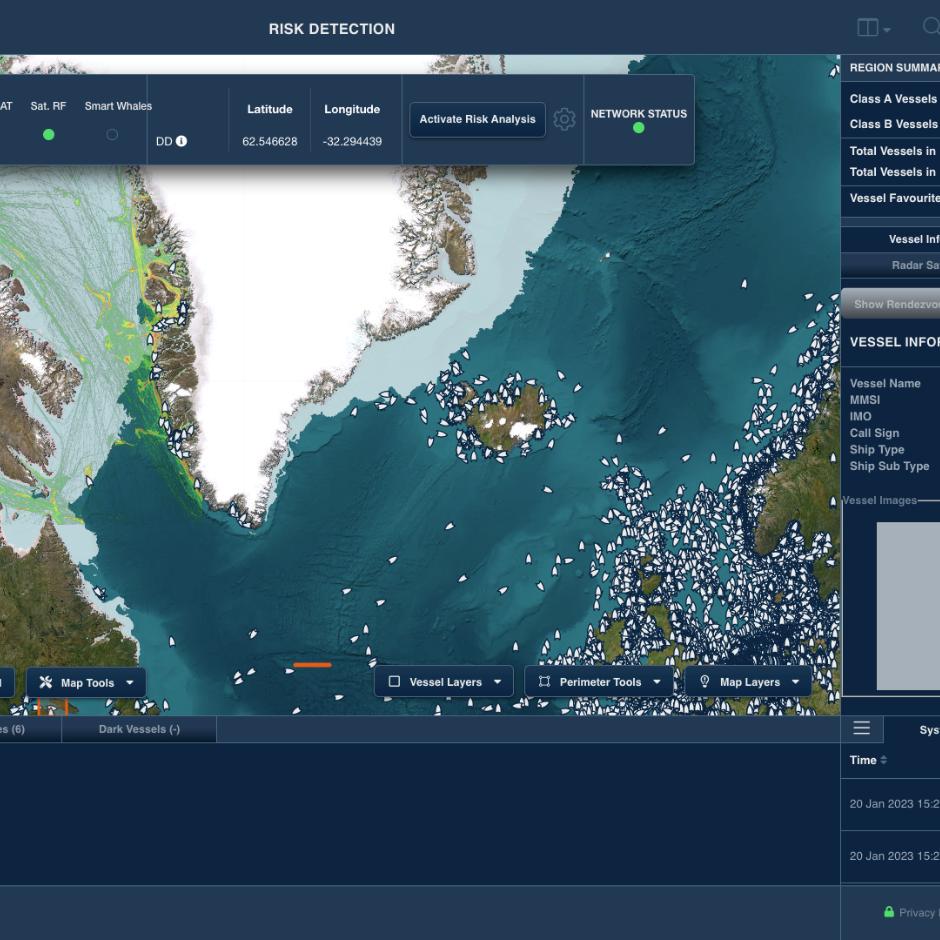Image resolution: width=940 pixels, height=940 pixels.
Task: Expand the Map Layers dropdown arrow
Action: tap(796, 682)
